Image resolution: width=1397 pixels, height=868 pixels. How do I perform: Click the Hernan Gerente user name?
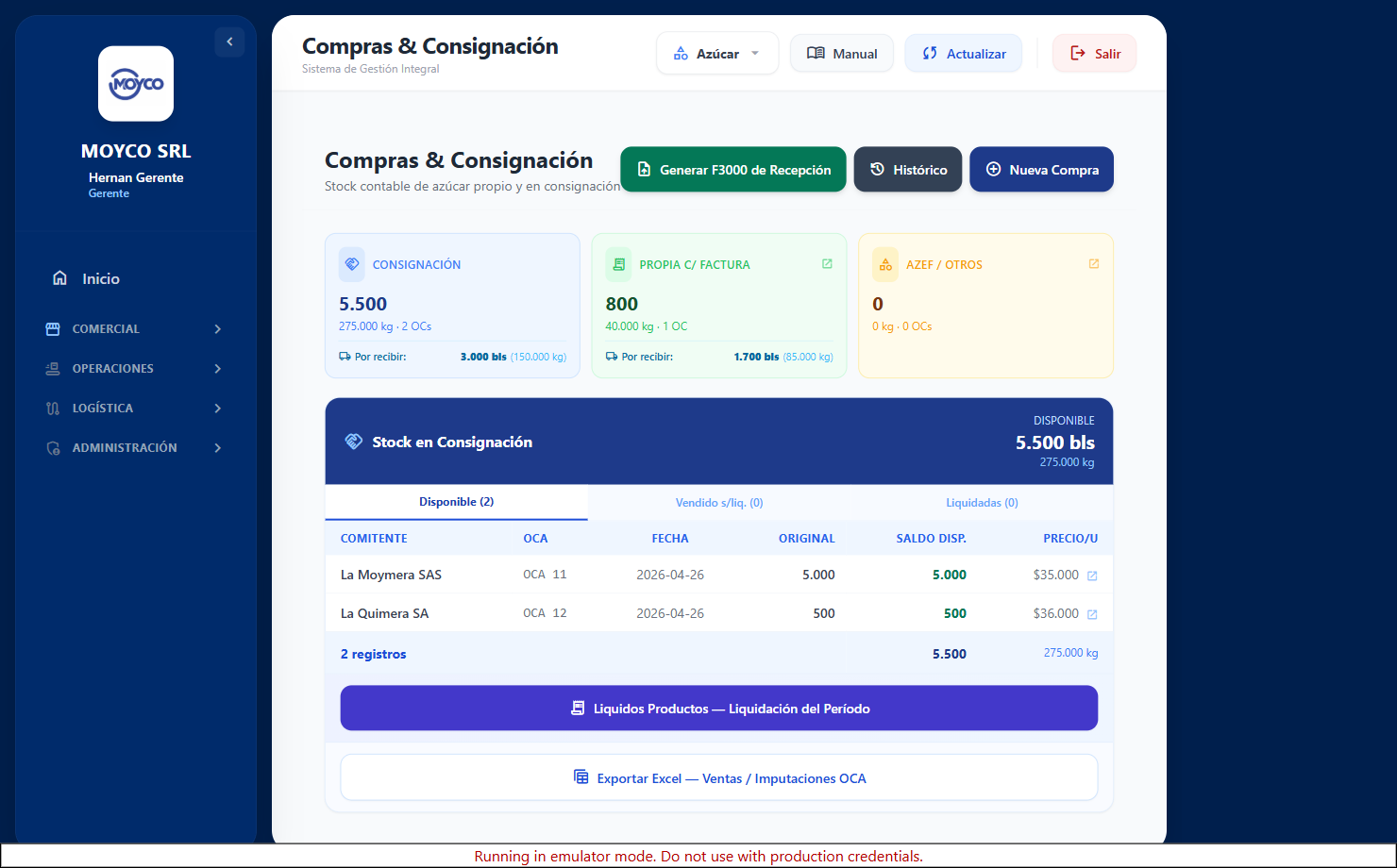136,177
